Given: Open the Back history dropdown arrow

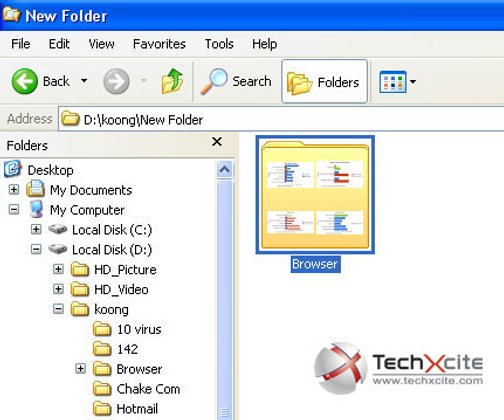Looking at the screenshot, I should 84,81.
